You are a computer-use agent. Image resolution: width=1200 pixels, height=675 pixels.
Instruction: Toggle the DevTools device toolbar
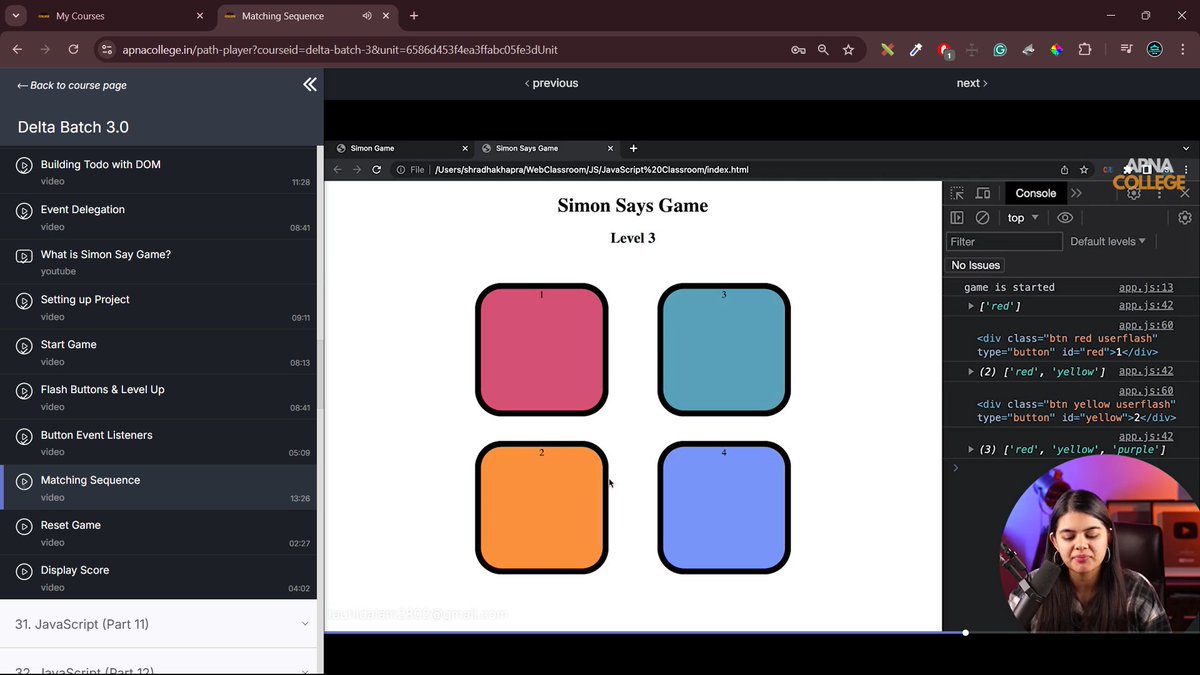[983, 194]
